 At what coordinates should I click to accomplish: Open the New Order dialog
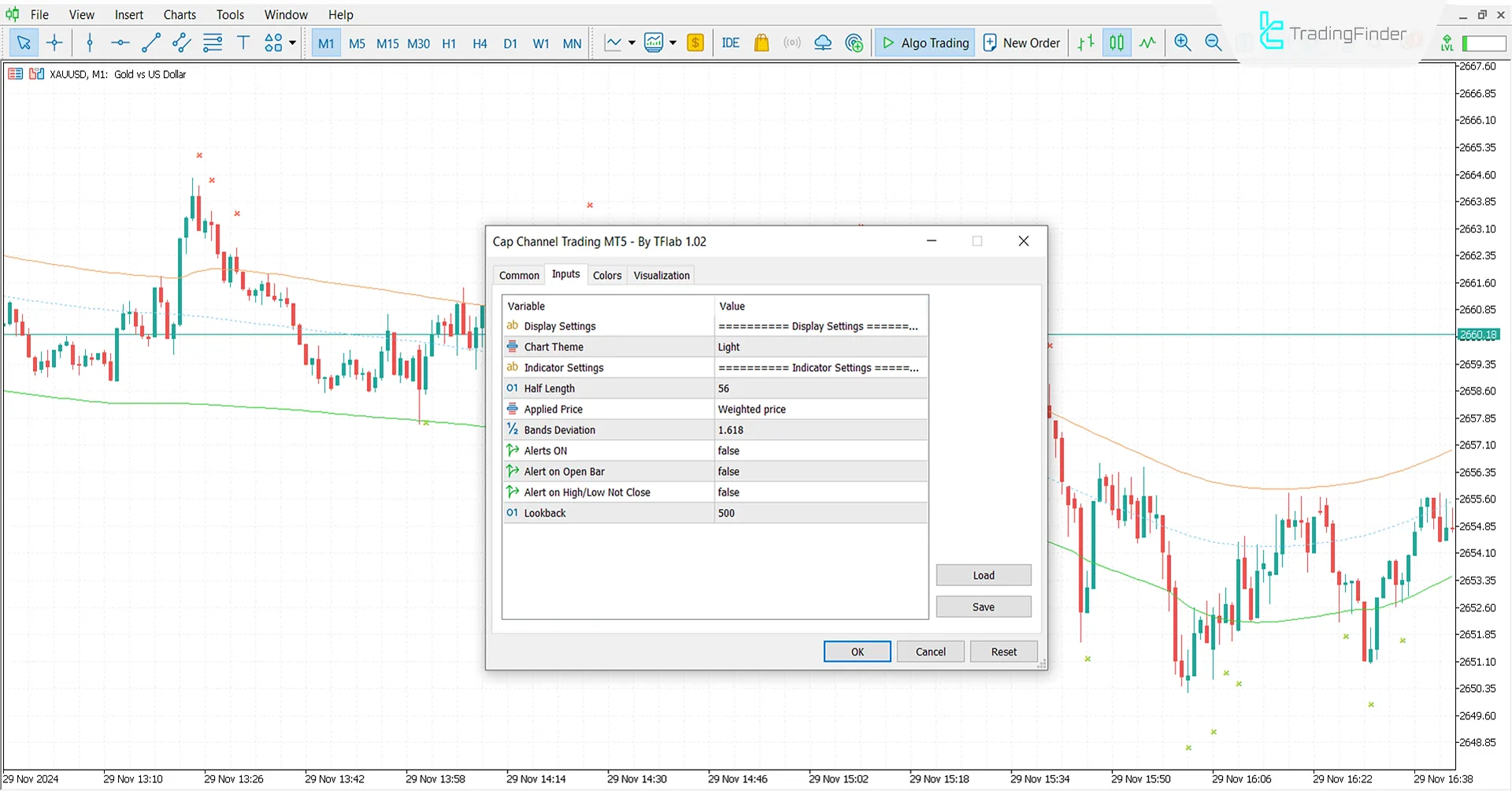coord(1021,43)
